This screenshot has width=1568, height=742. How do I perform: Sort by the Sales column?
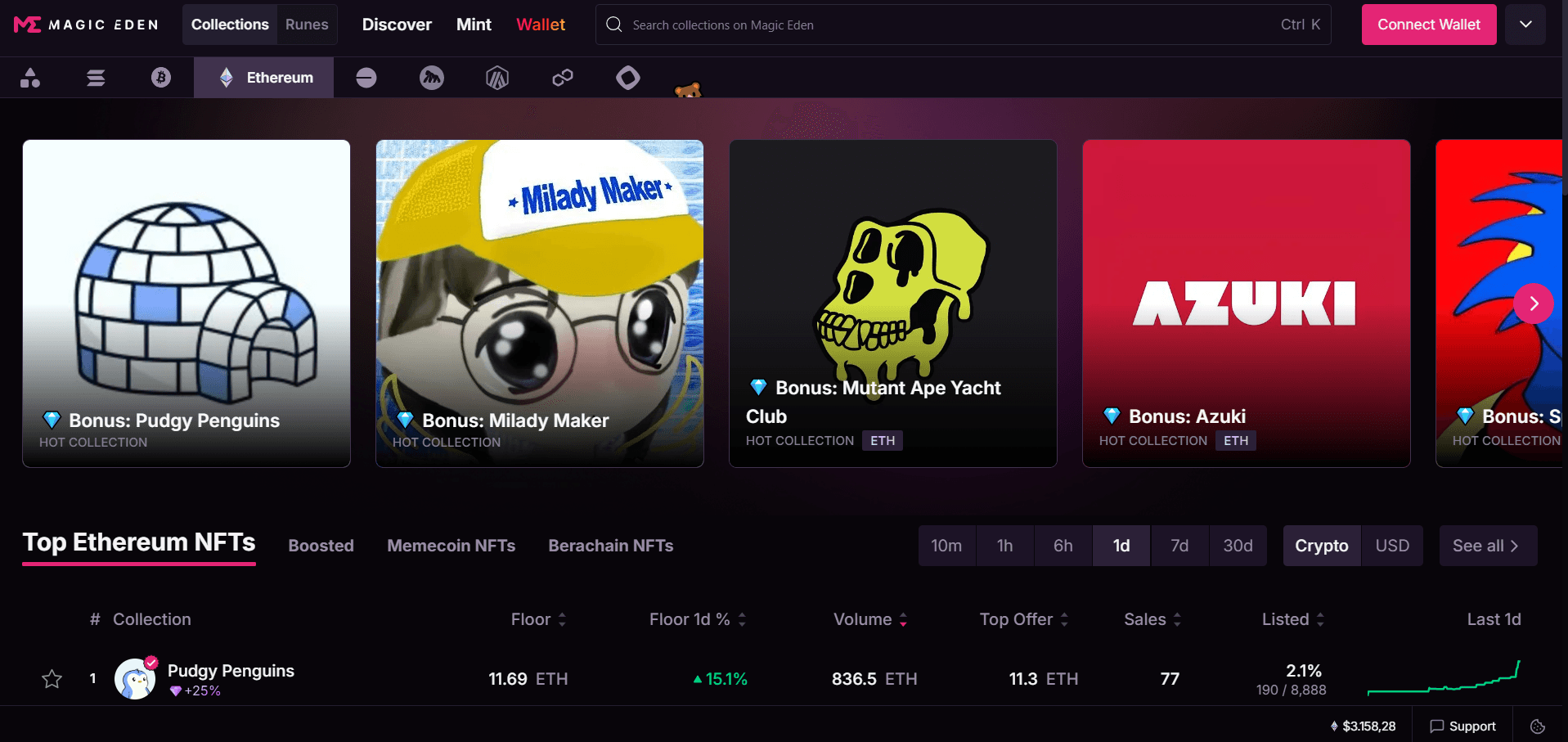[x=1152, y=619]
